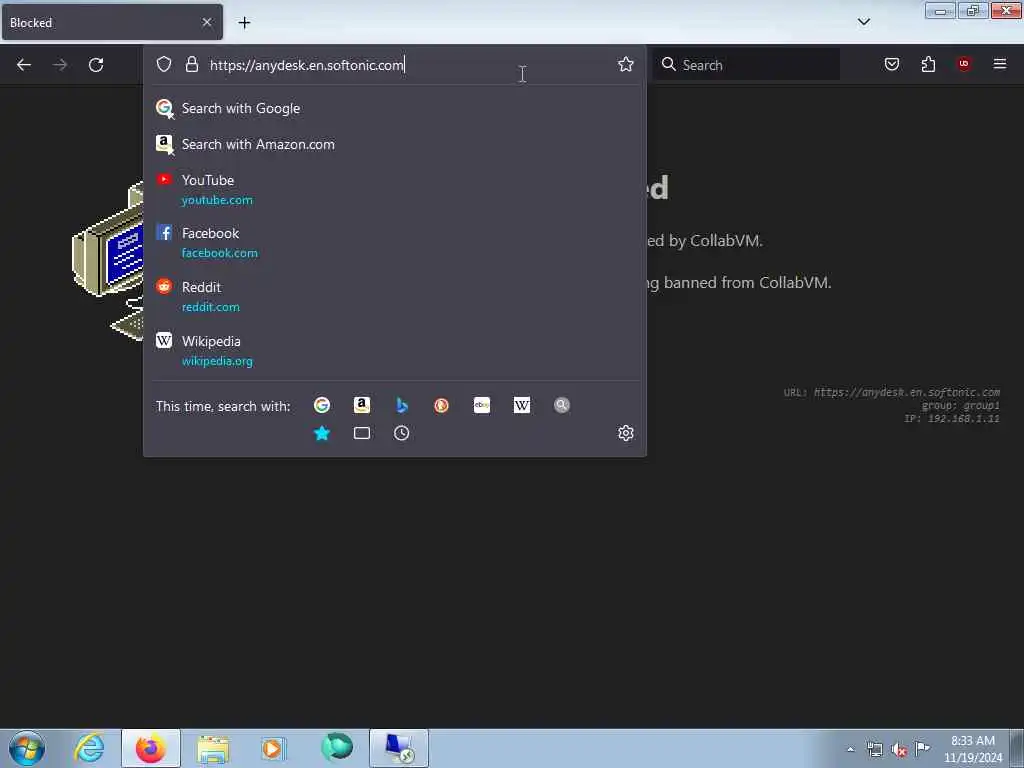Close the Blocked tab

(x=207, y=22)
